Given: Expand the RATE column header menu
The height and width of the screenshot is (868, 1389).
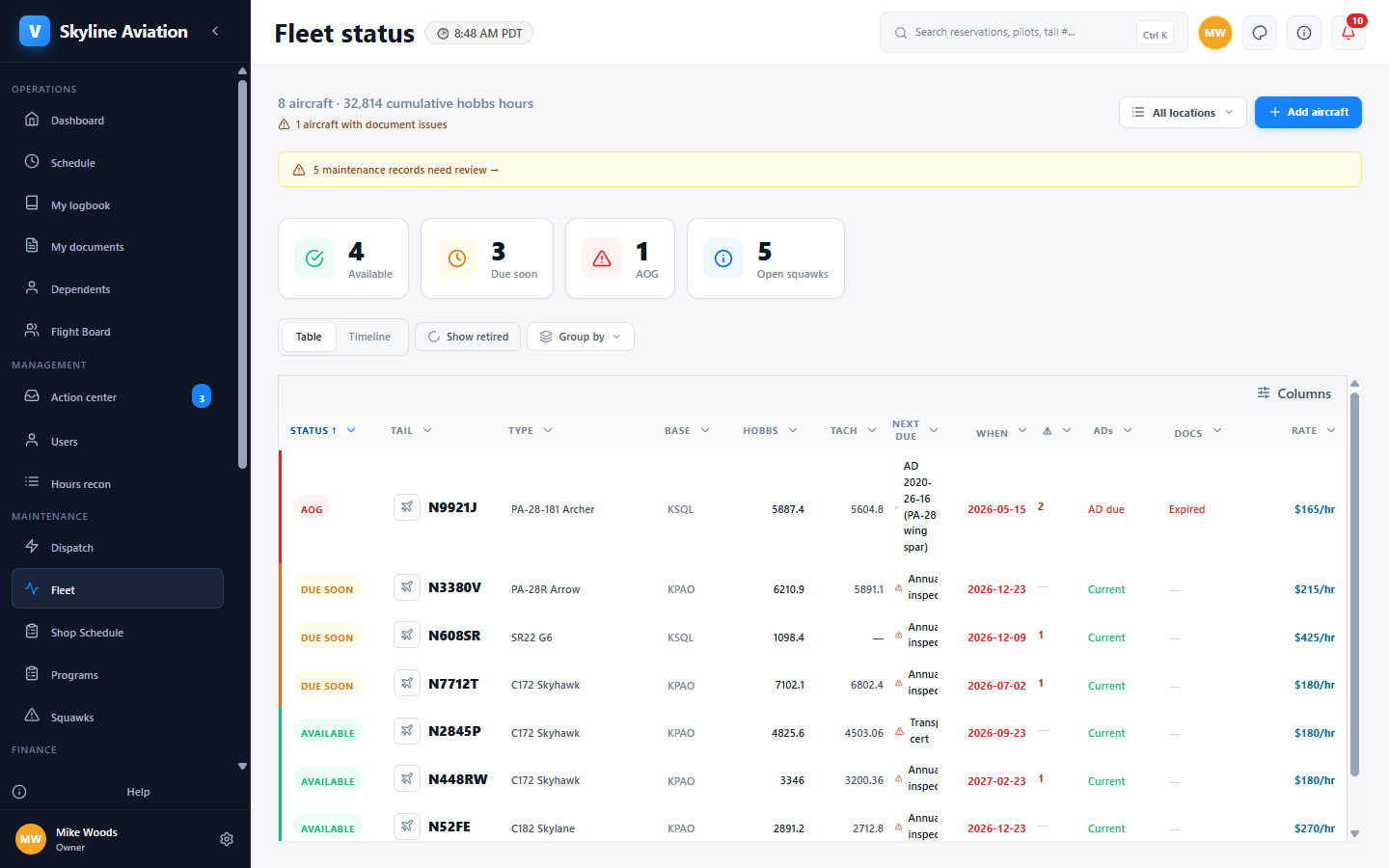Looking at the screenshot, I should click(x=1331, y=430).
